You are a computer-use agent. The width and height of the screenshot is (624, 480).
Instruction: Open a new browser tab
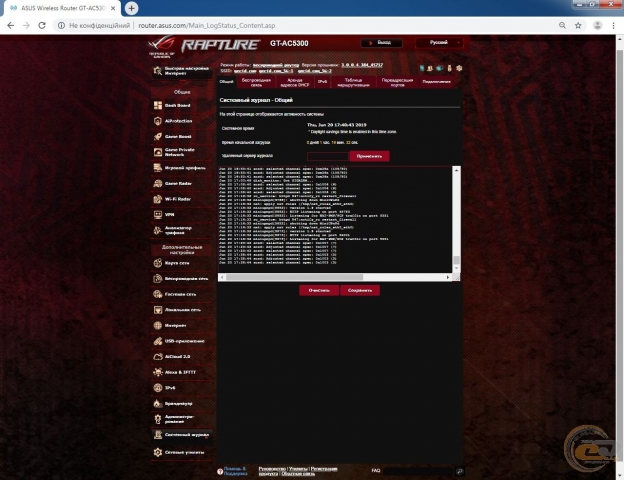pos(131,8)
